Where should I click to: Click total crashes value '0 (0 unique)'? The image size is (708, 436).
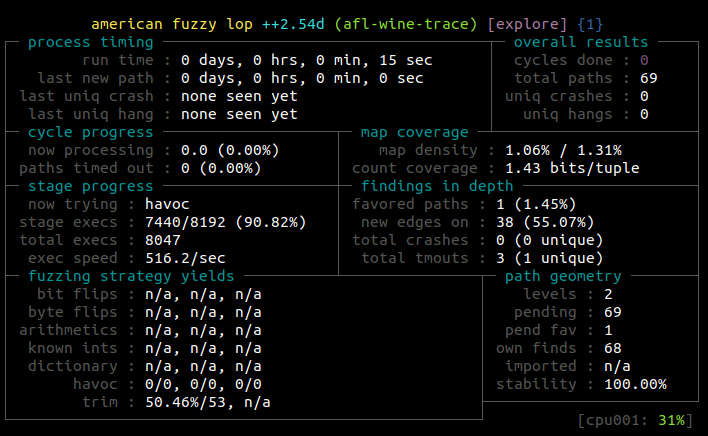pyautogui.click(x=550, y=240)
